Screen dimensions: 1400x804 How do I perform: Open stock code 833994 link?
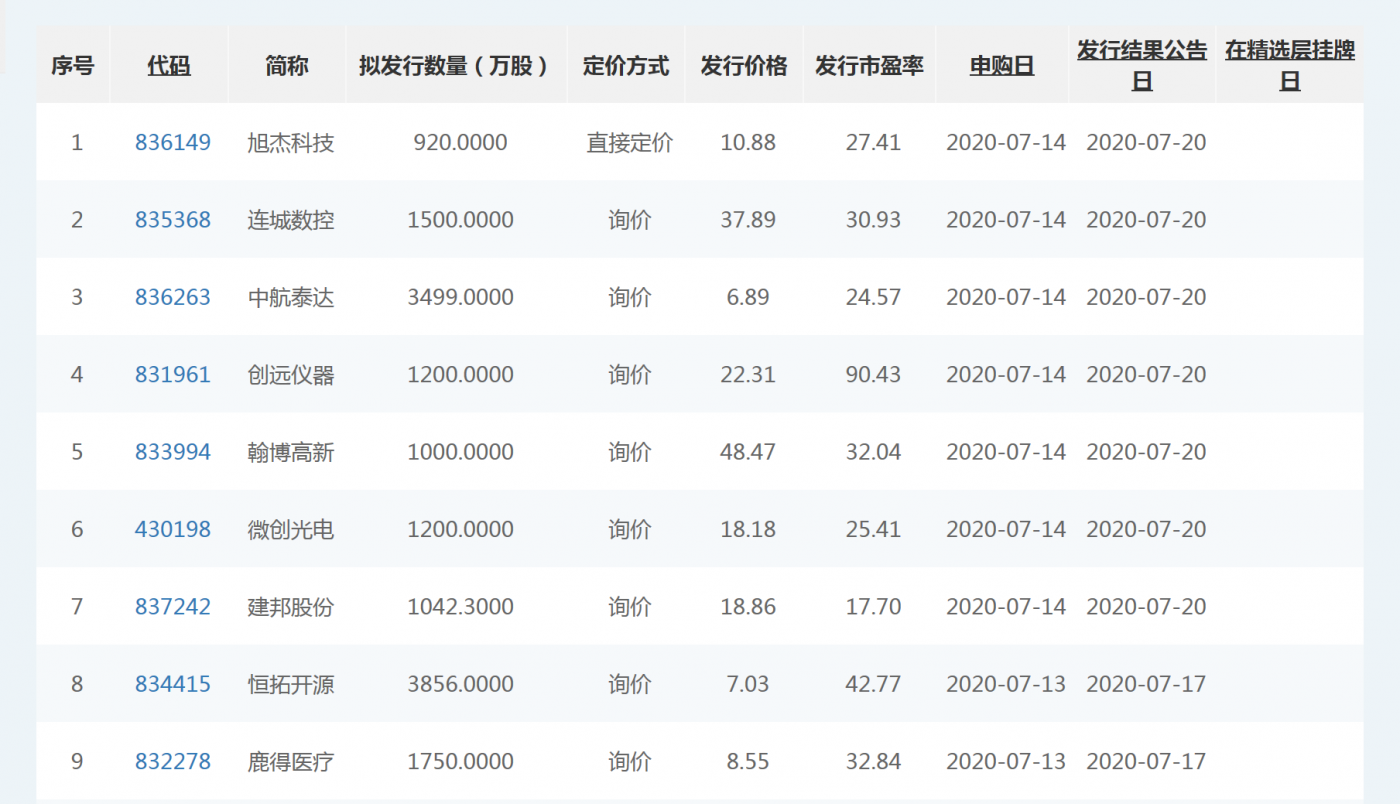173,452
